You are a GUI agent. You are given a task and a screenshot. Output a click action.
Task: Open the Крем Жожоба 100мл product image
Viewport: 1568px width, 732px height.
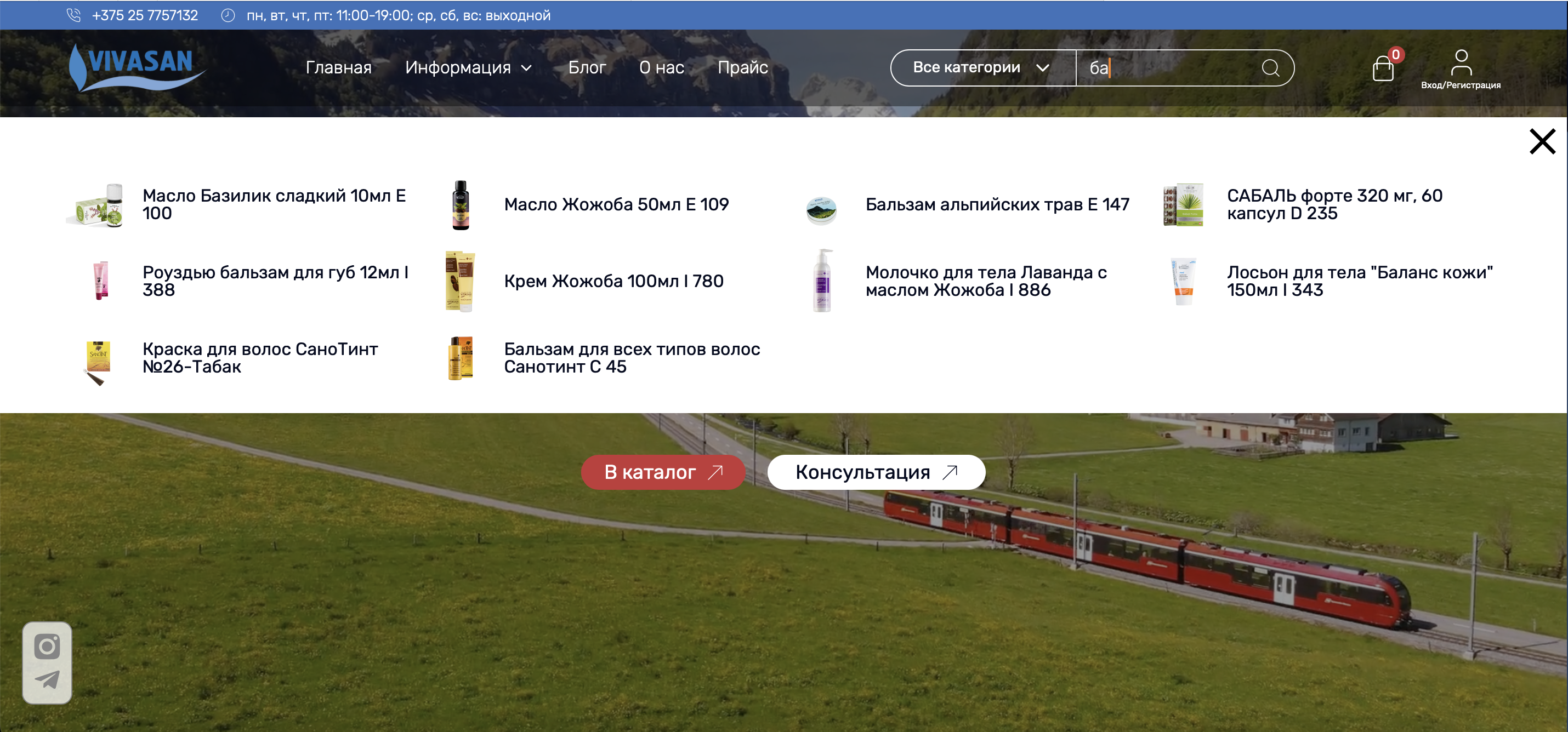pos(460,281)
